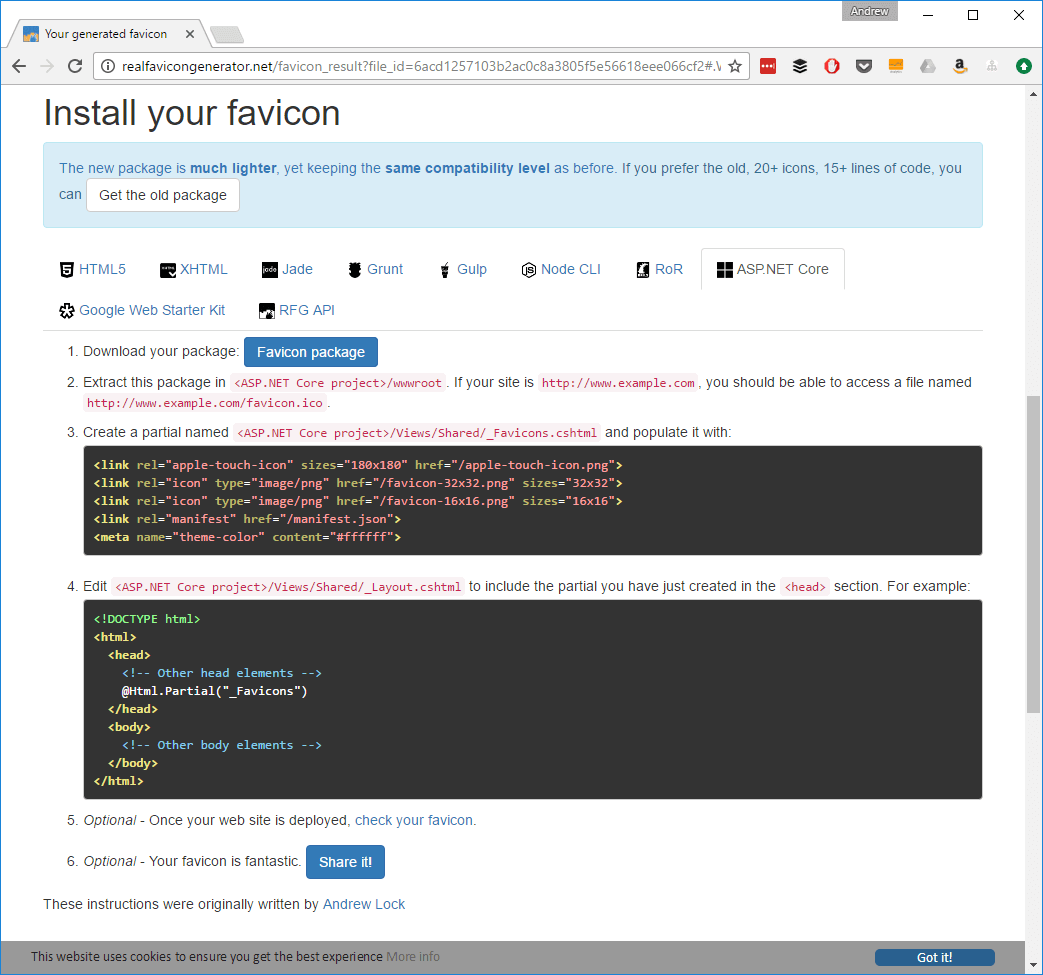The width and height of the screenshot is (1043, 975).
Task: Open the Google Analytics extension icon
Action: coord(895,66)
